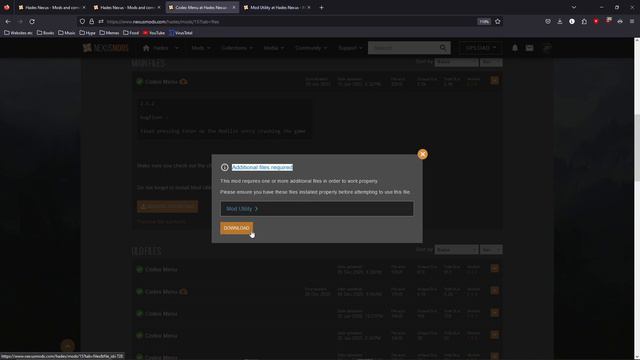640x360 pixels.
Task: Open the VirusTotal bookmark
Action: click(x=181, y=33)
